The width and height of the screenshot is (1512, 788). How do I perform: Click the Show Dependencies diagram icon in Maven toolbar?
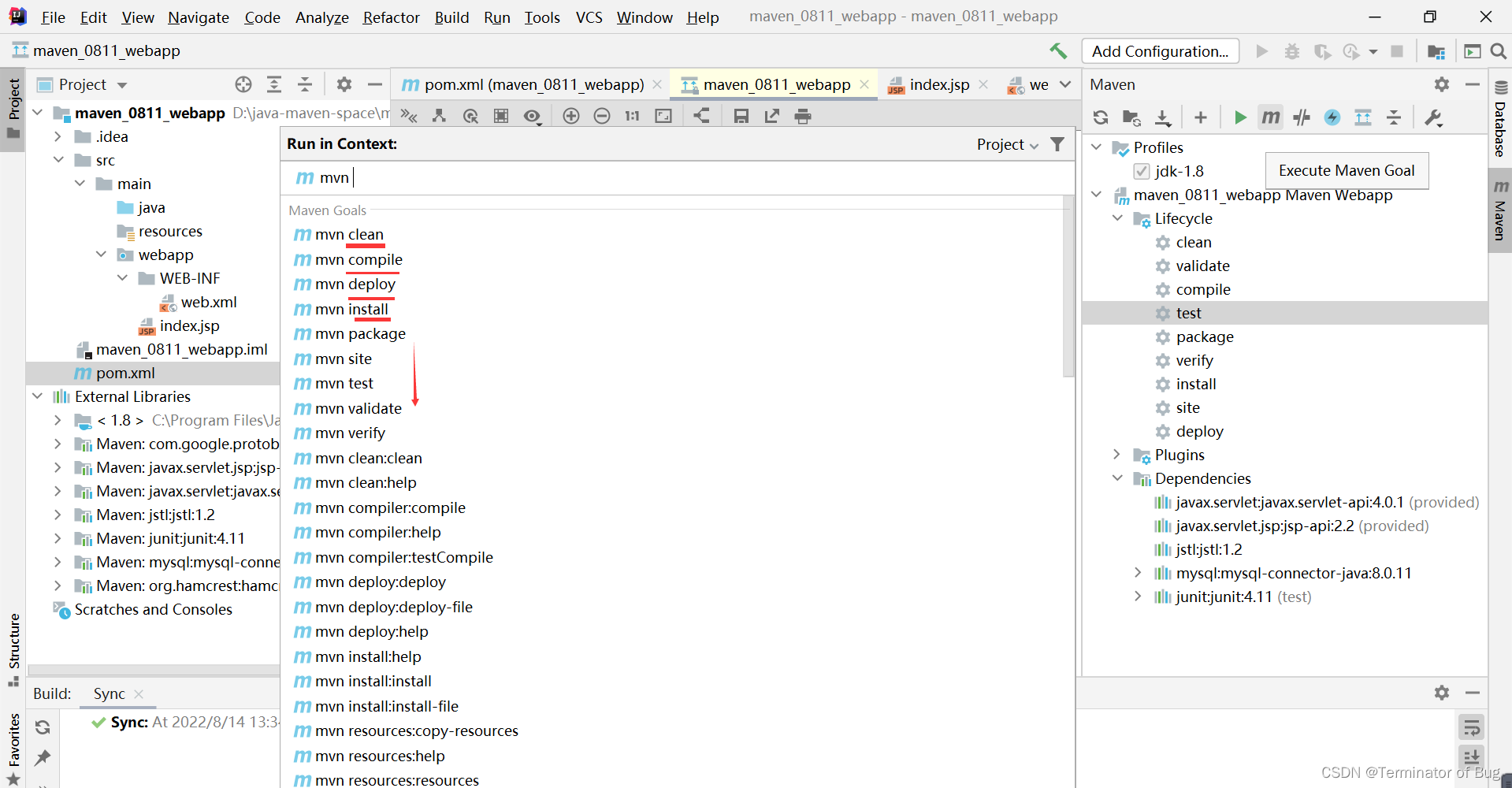(1363, 117)
